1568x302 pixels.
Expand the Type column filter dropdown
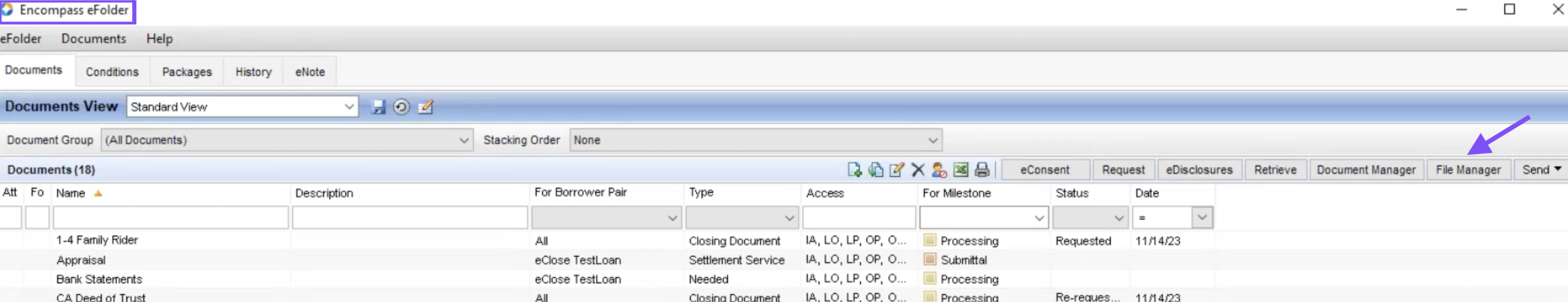[789, 218]
